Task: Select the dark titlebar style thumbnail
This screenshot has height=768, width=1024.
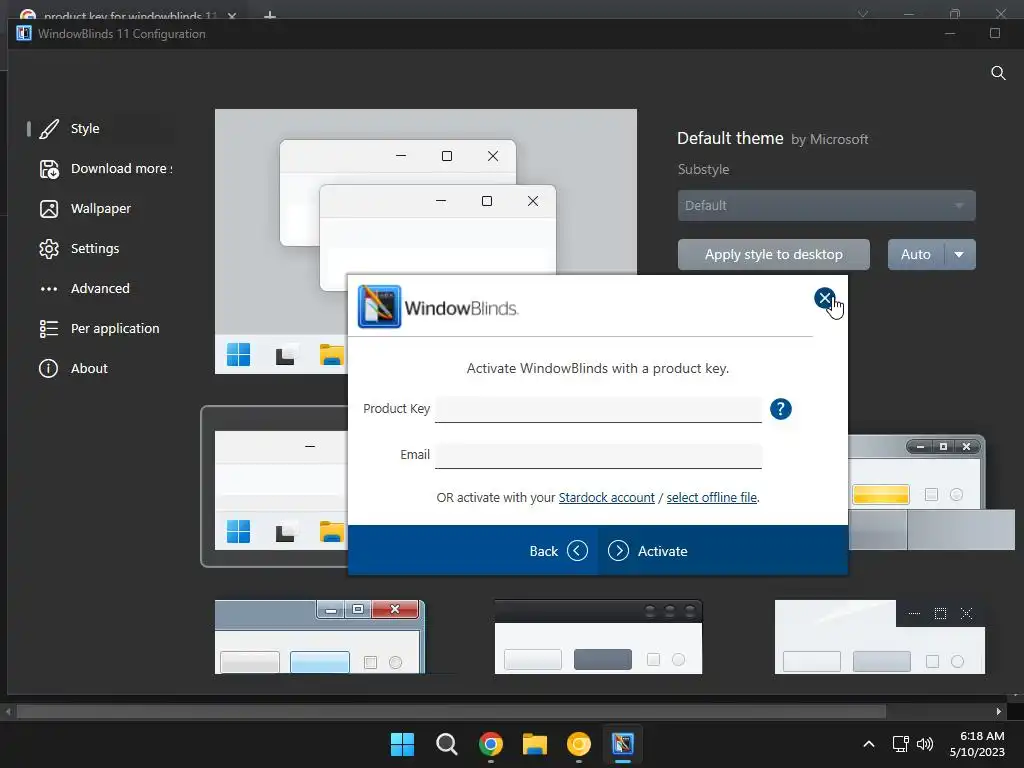Action: 598,637
